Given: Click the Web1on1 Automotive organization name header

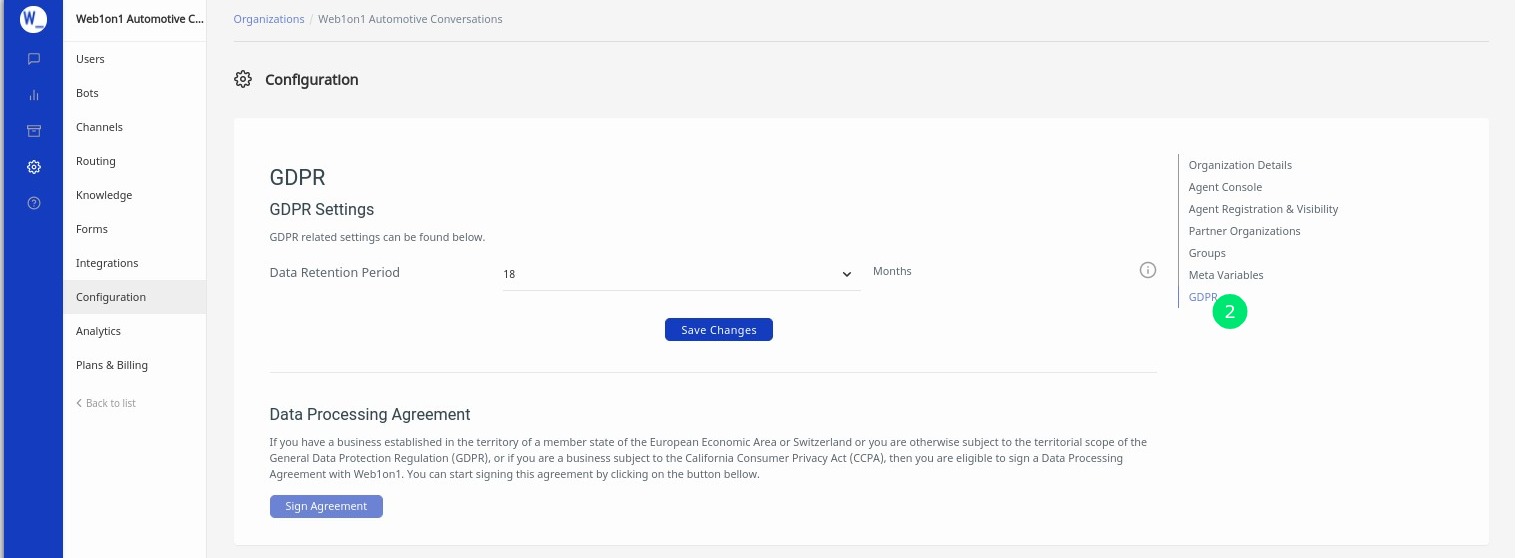Looking at the screenshot, I should click(x=140, y=19).
